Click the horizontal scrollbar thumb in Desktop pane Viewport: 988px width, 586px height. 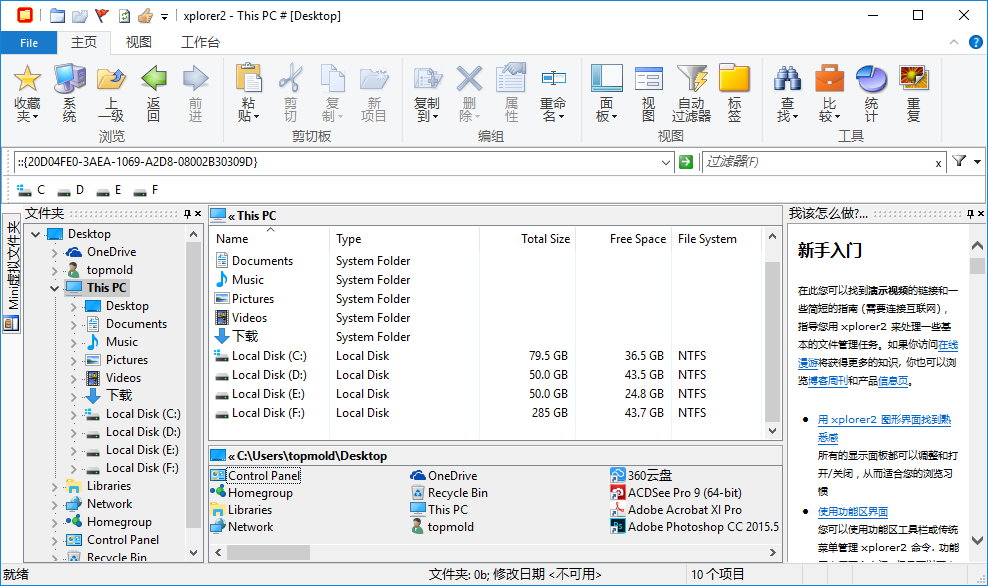(268, 553)
